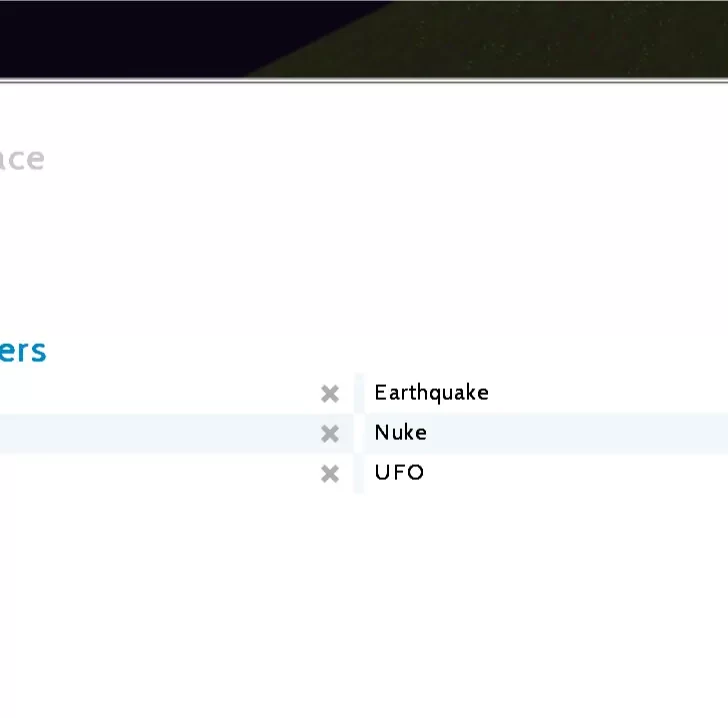The image size is (728, 718).
Task: Click the empty left cell of the Earthquake row
Action: point(150,393)
